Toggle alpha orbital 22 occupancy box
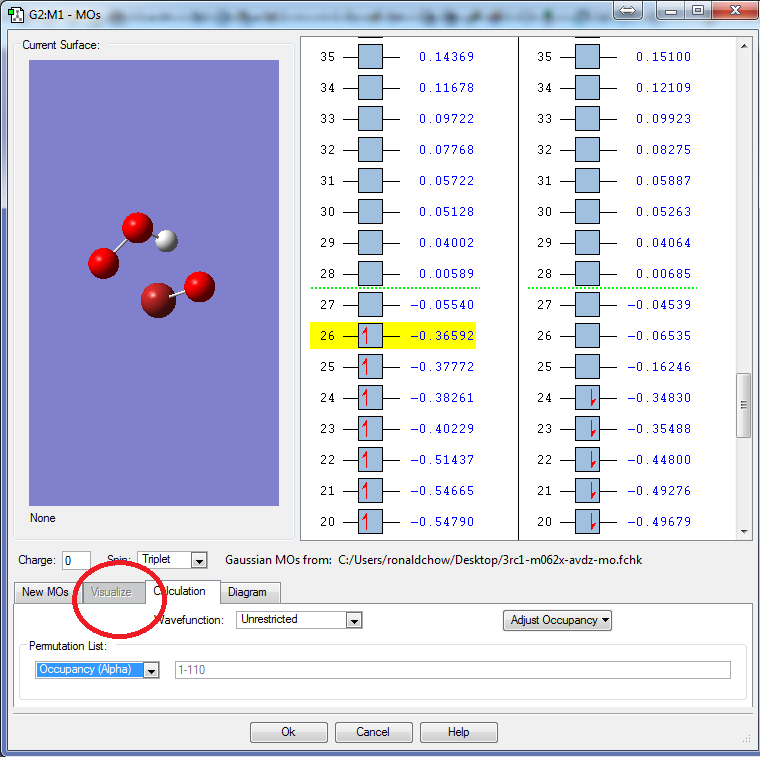 [x=370, y=459]
